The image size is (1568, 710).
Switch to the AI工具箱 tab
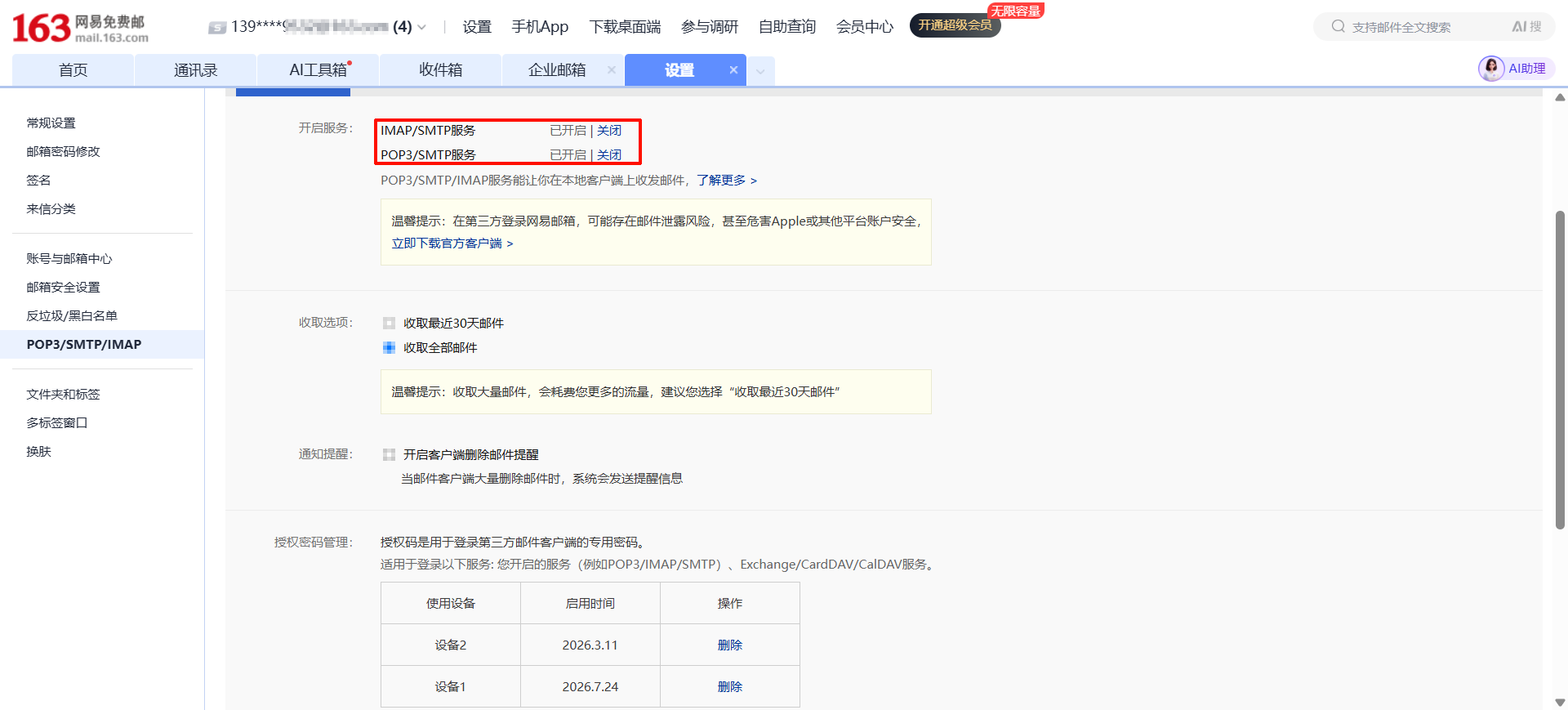[318, 70]
